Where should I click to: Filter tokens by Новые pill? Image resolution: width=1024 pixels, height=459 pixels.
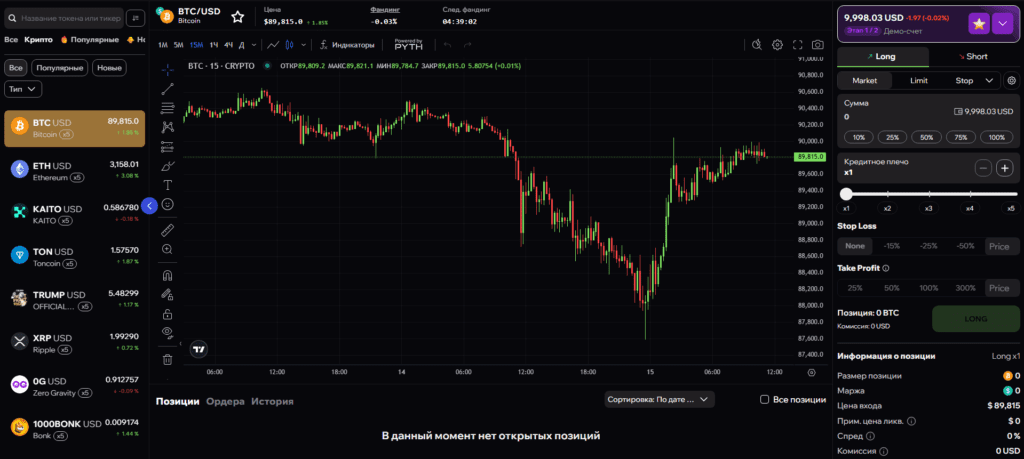(109, 67)
